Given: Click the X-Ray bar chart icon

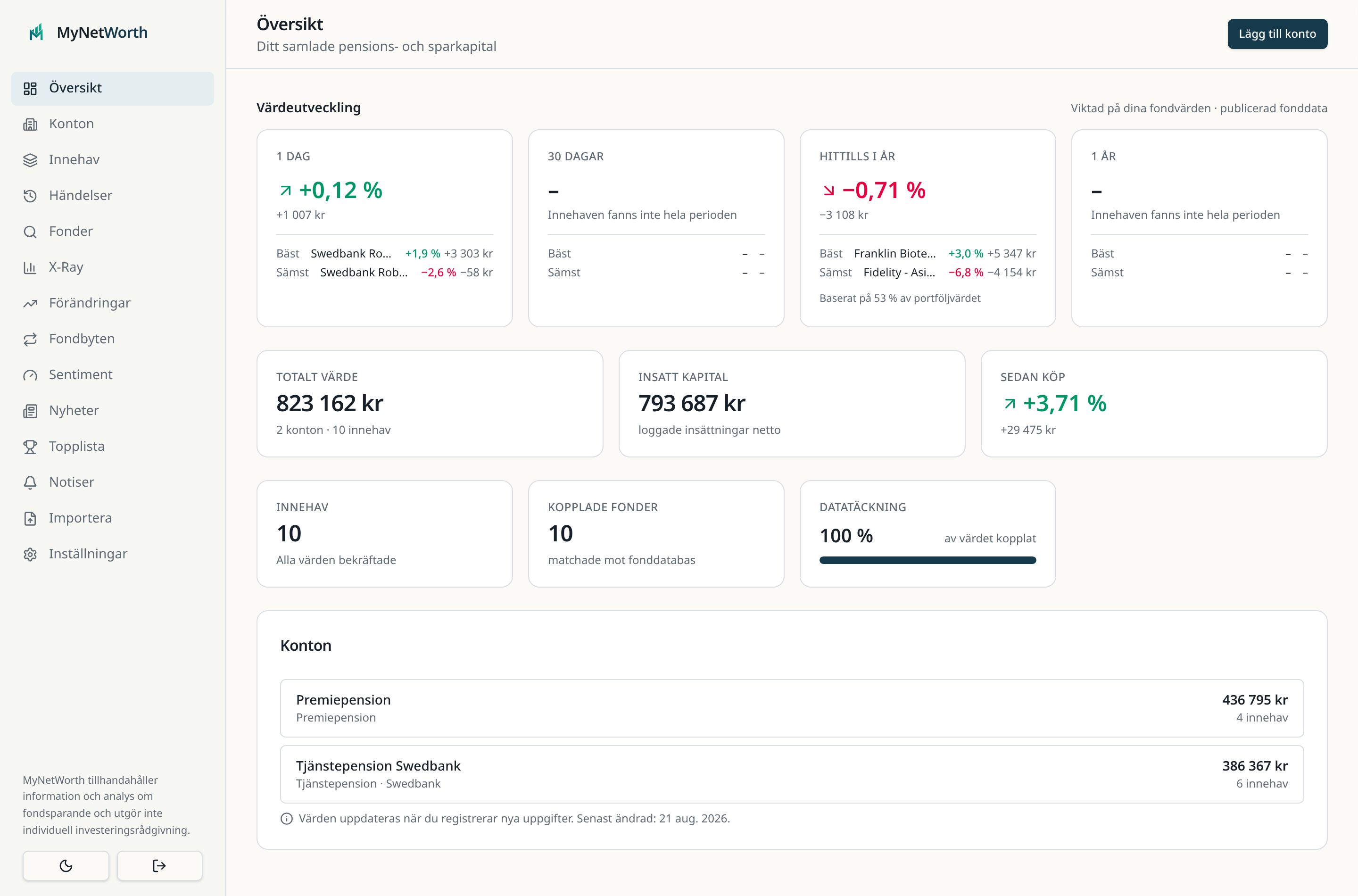Looking at the screenshot, I should pos(30,267).
